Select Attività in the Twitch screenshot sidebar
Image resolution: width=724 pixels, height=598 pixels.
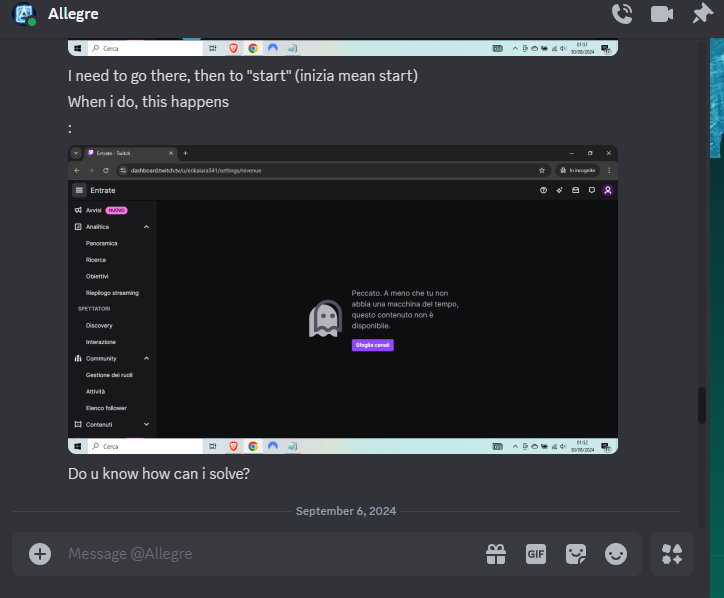click(96, 392)
